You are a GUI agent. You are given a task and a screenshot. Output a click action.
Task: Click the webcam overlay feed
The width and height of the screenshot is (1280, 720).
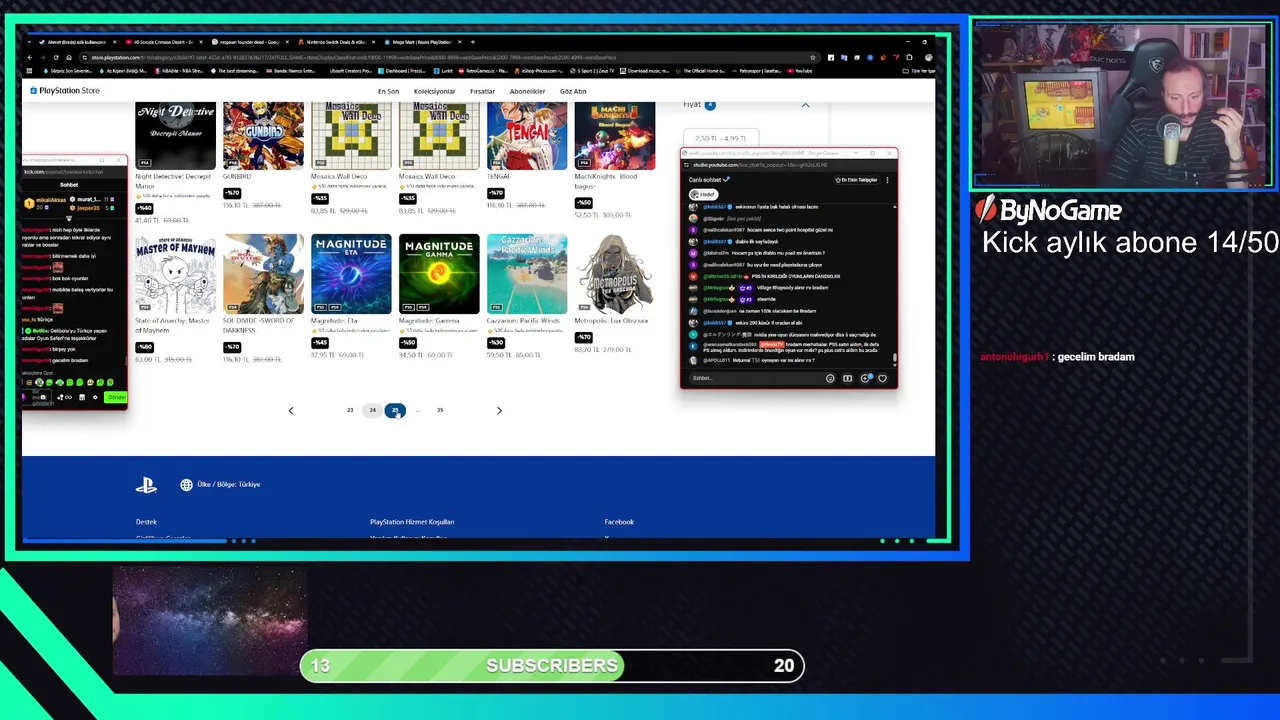click(x=1122, y=104)
